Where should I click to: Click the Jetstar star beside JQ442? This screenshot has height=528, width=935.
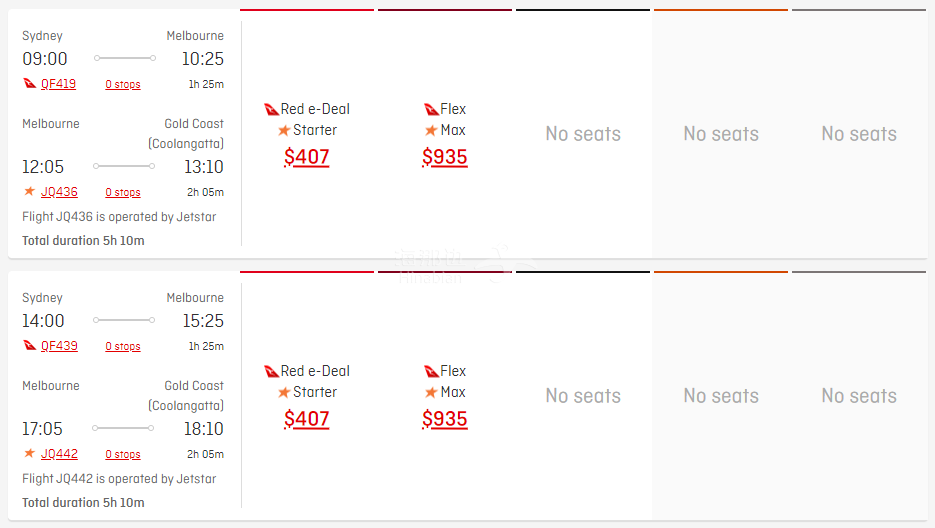29,454
